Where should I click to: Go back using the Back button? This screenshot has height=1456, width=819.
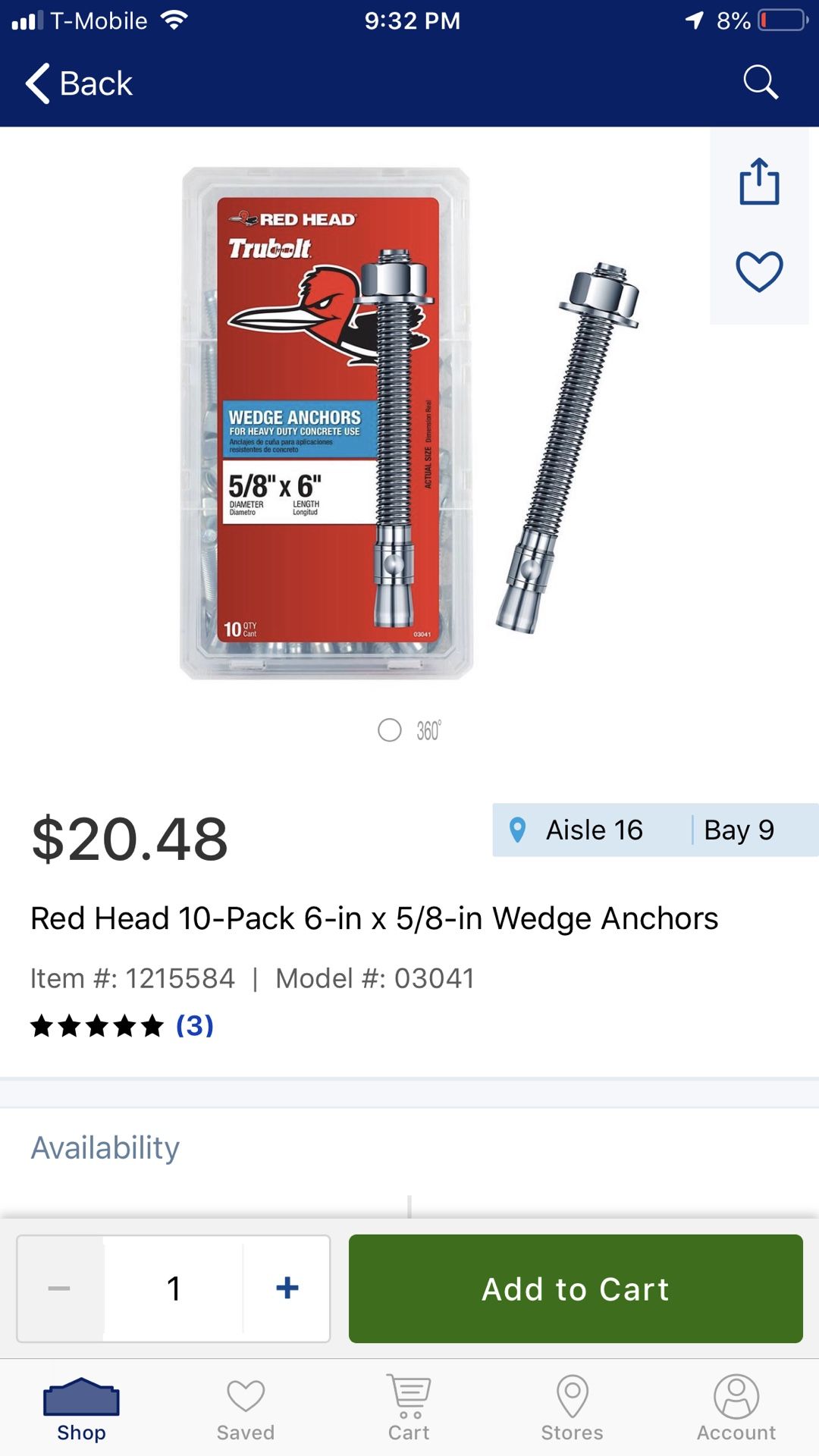pyautogui.click(x=80, y=83)
